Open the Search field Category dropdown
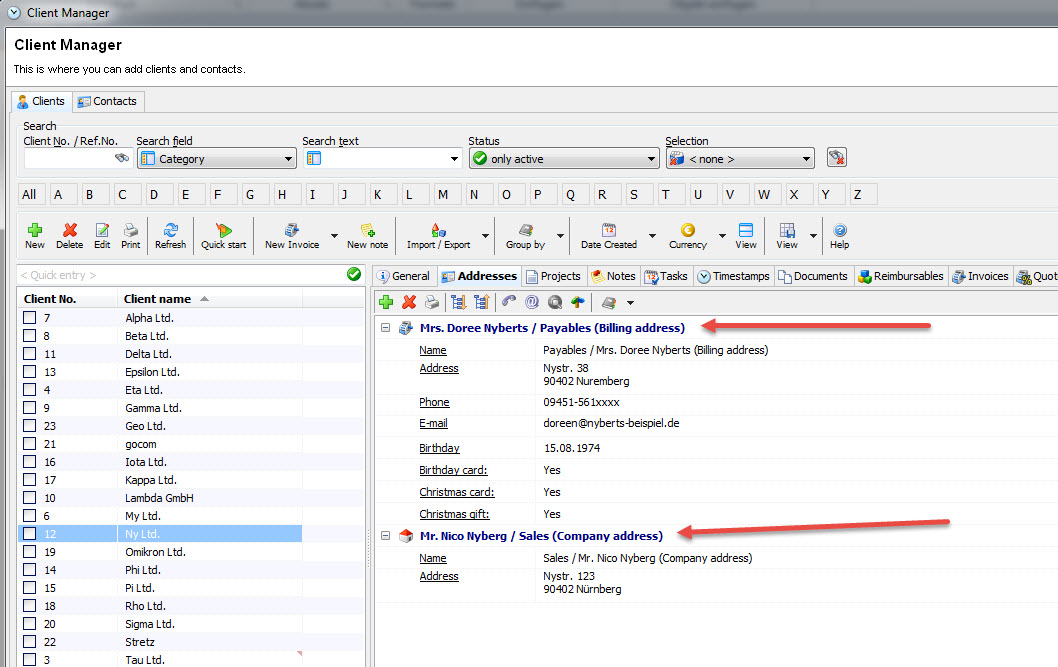1058x667 pixels. click(289, 159)
